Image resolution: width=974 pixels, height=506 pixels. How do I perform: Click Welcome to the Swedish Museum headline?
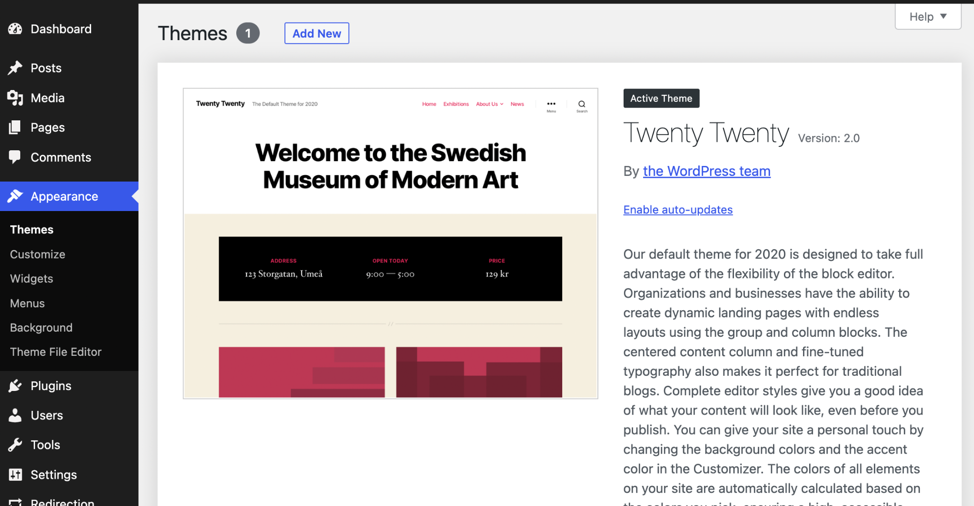click(391, 166)
